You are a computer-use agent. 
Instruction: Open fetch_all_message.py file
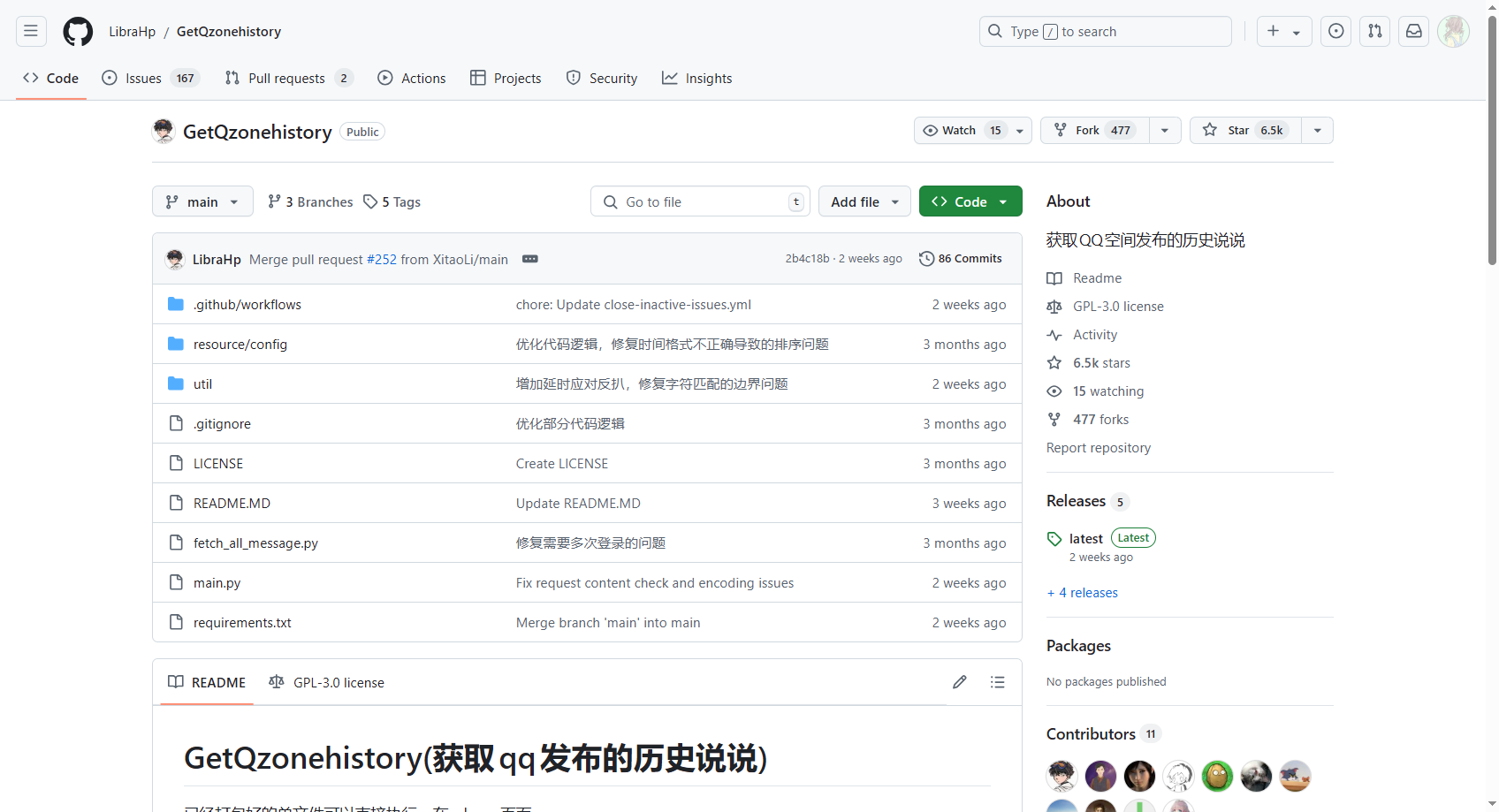[x=255, y=543]
